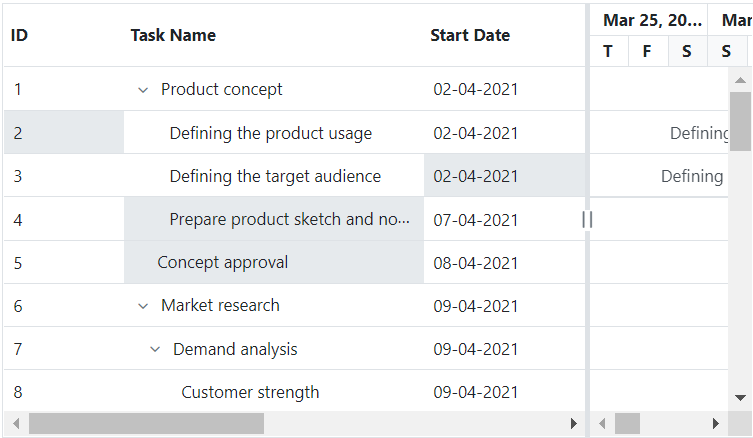Sort by the Task Name column header
This screenshot has width=753, height=438.
(173, 35)
